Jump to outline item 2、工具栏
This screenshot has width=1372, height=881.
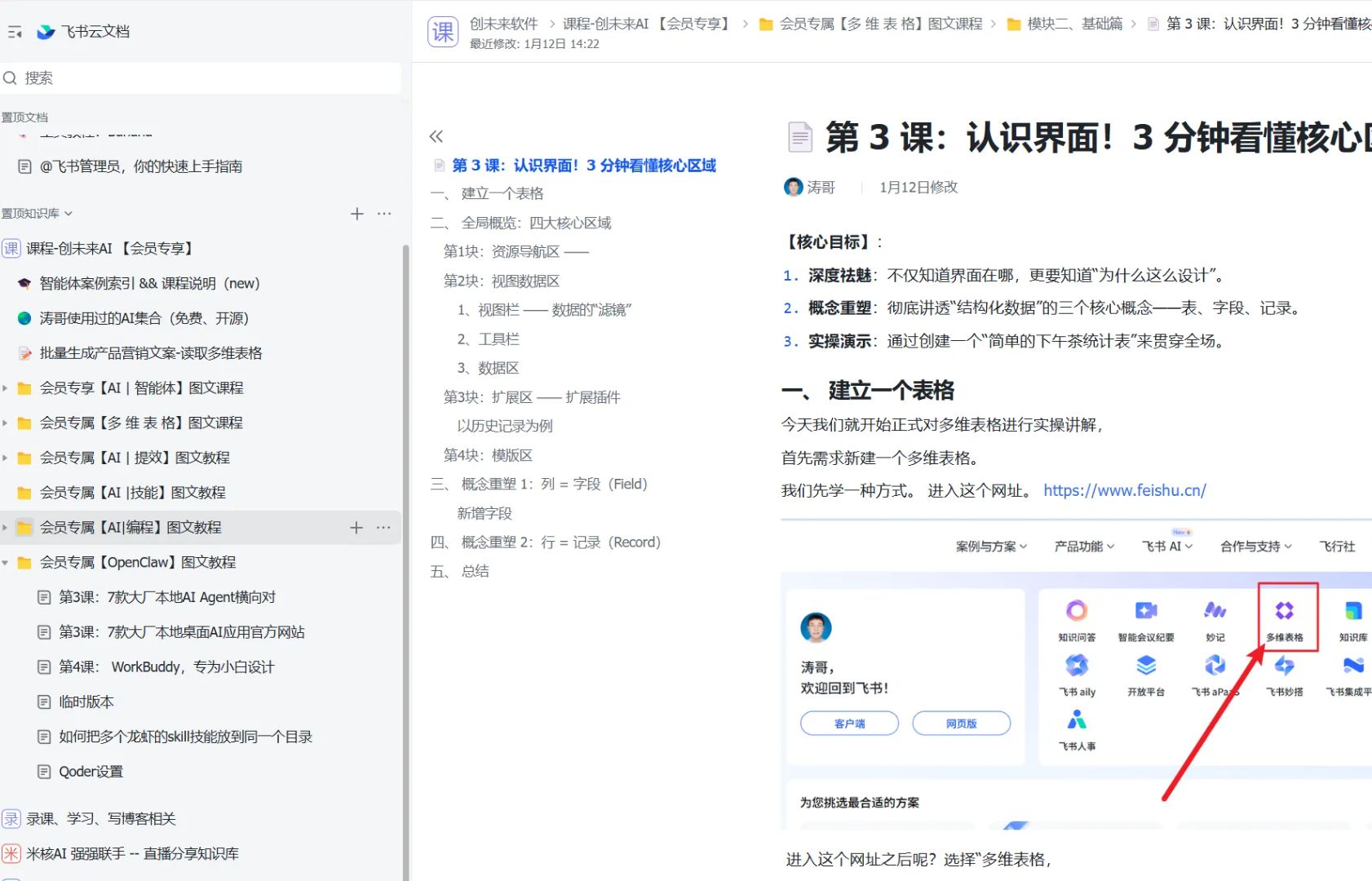point(488,339)
